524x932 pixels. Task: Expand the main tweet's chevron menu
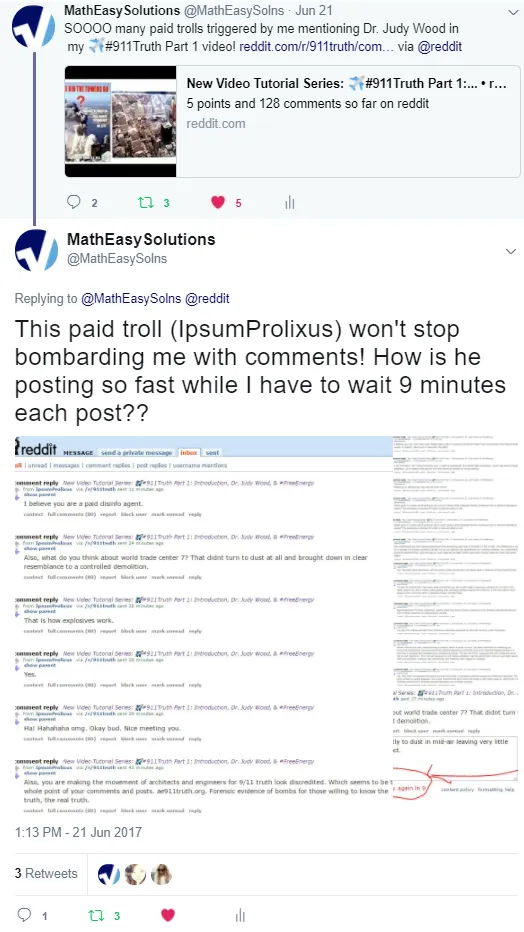pyautogui.click(x=510, y=252)
